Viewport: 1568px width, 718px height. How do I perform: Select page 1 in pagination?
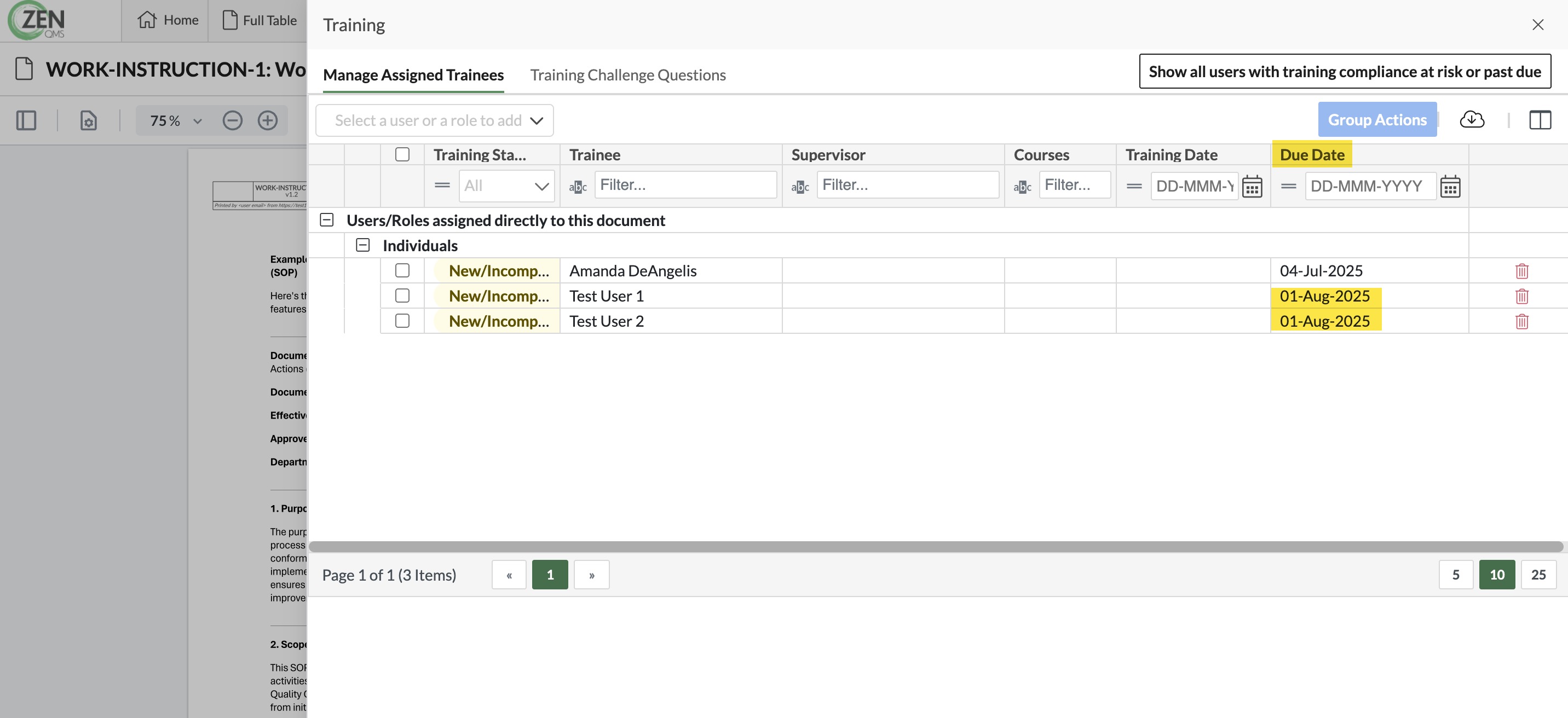click(x=550, y=575)
